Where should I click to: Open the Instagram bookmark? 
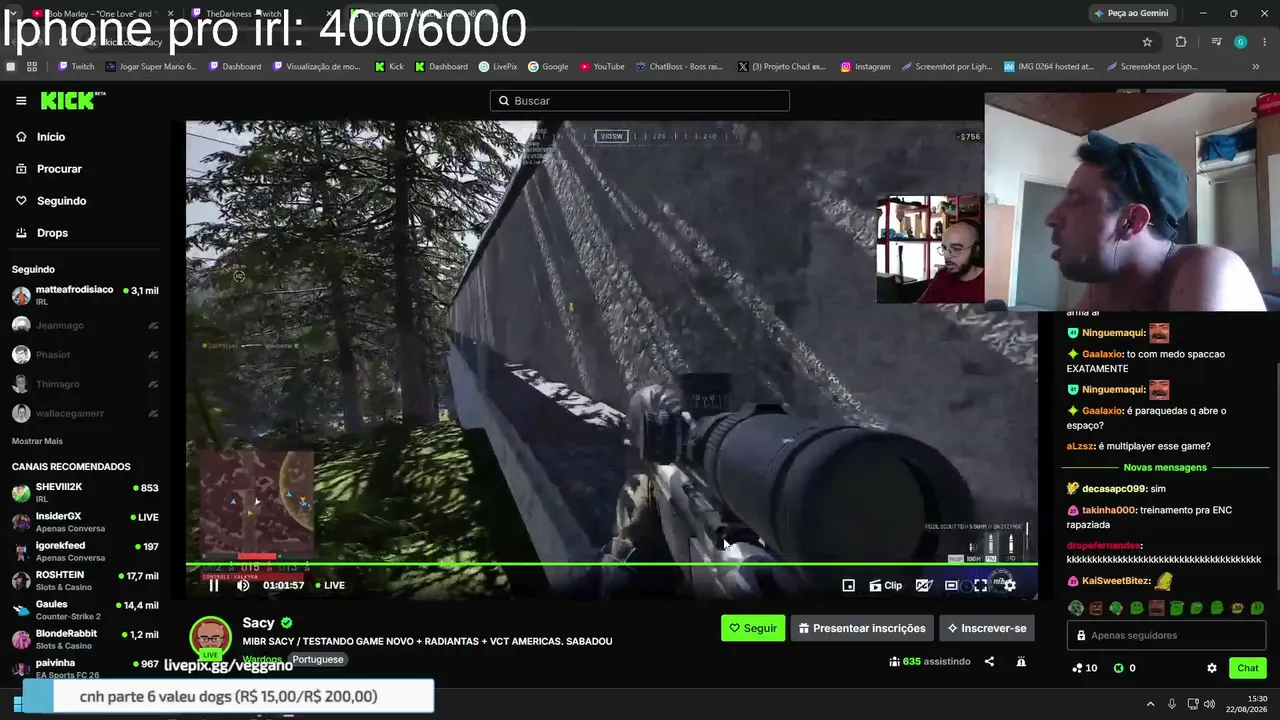click(865, 67)
